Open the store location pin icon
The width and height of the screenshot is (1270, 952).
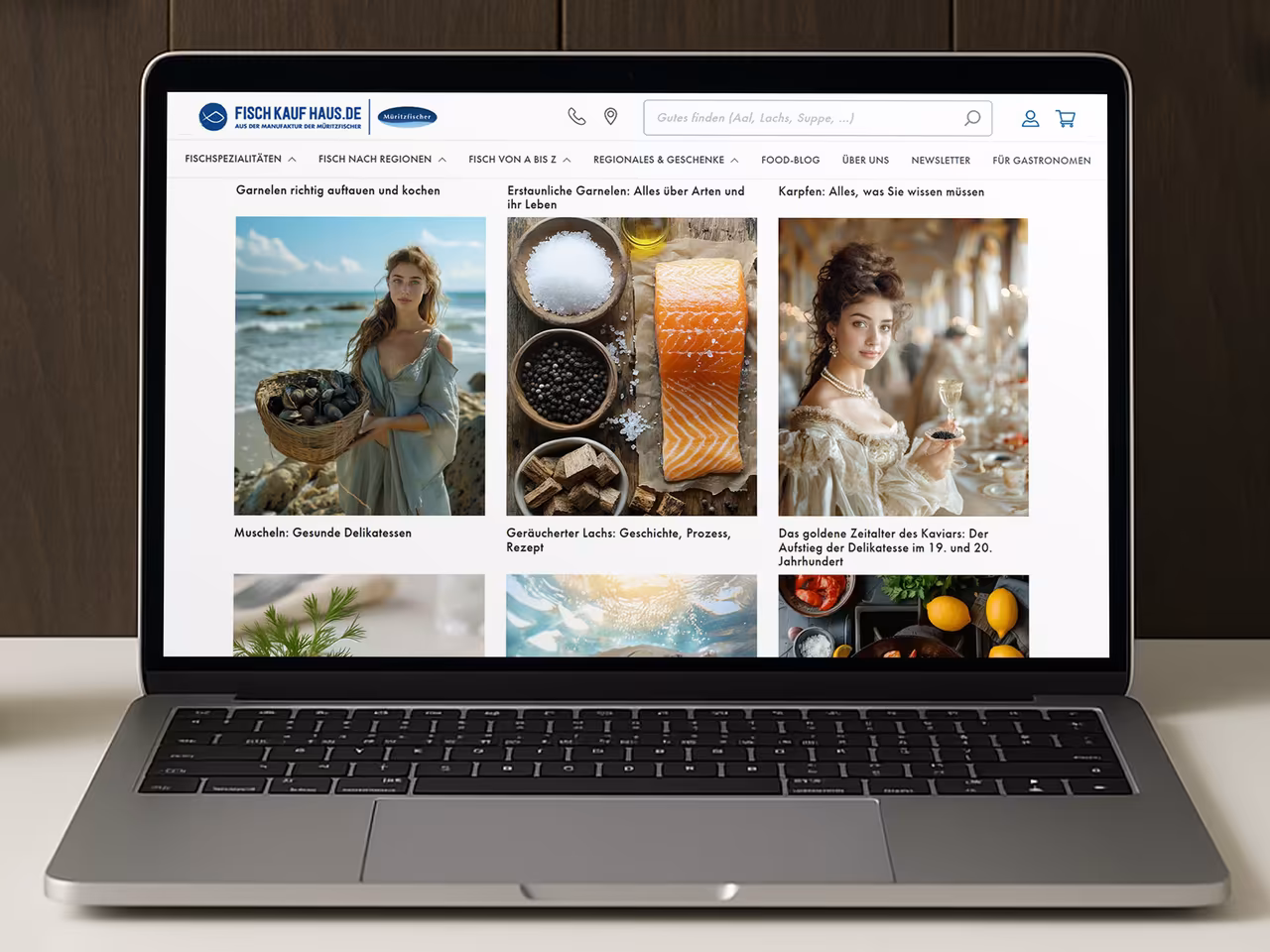tap(610, 117)
